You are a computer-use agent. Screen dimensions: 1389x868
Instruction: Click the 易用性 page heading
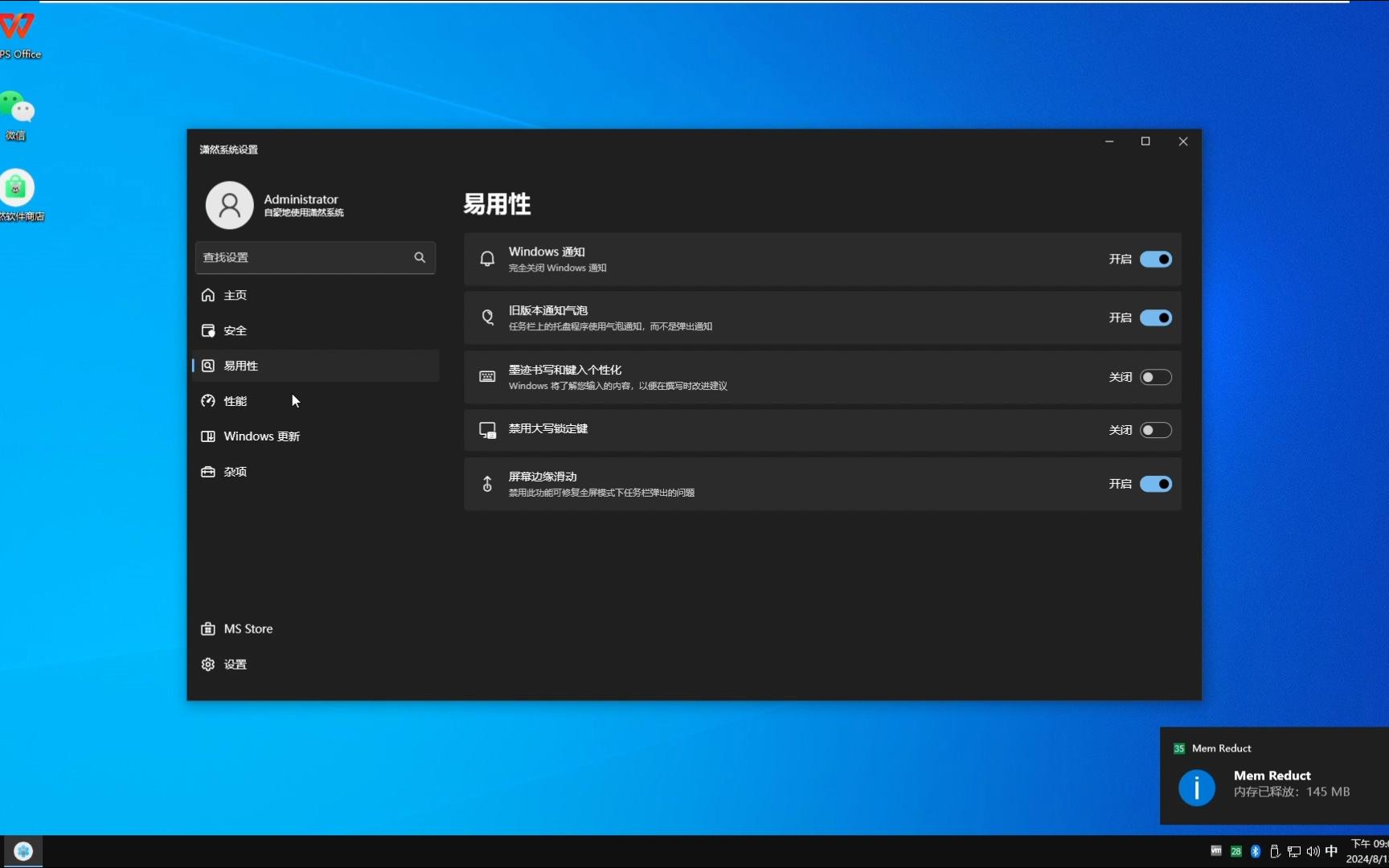(497, 204)
